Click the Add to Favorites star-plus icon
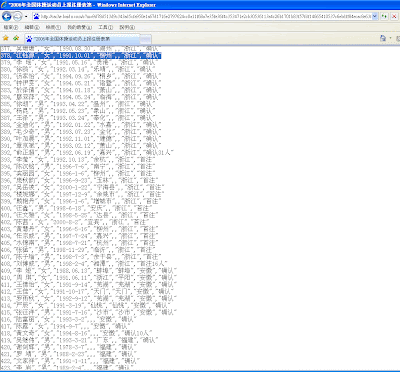The image size is (400, 372). [x=16, y=38]
